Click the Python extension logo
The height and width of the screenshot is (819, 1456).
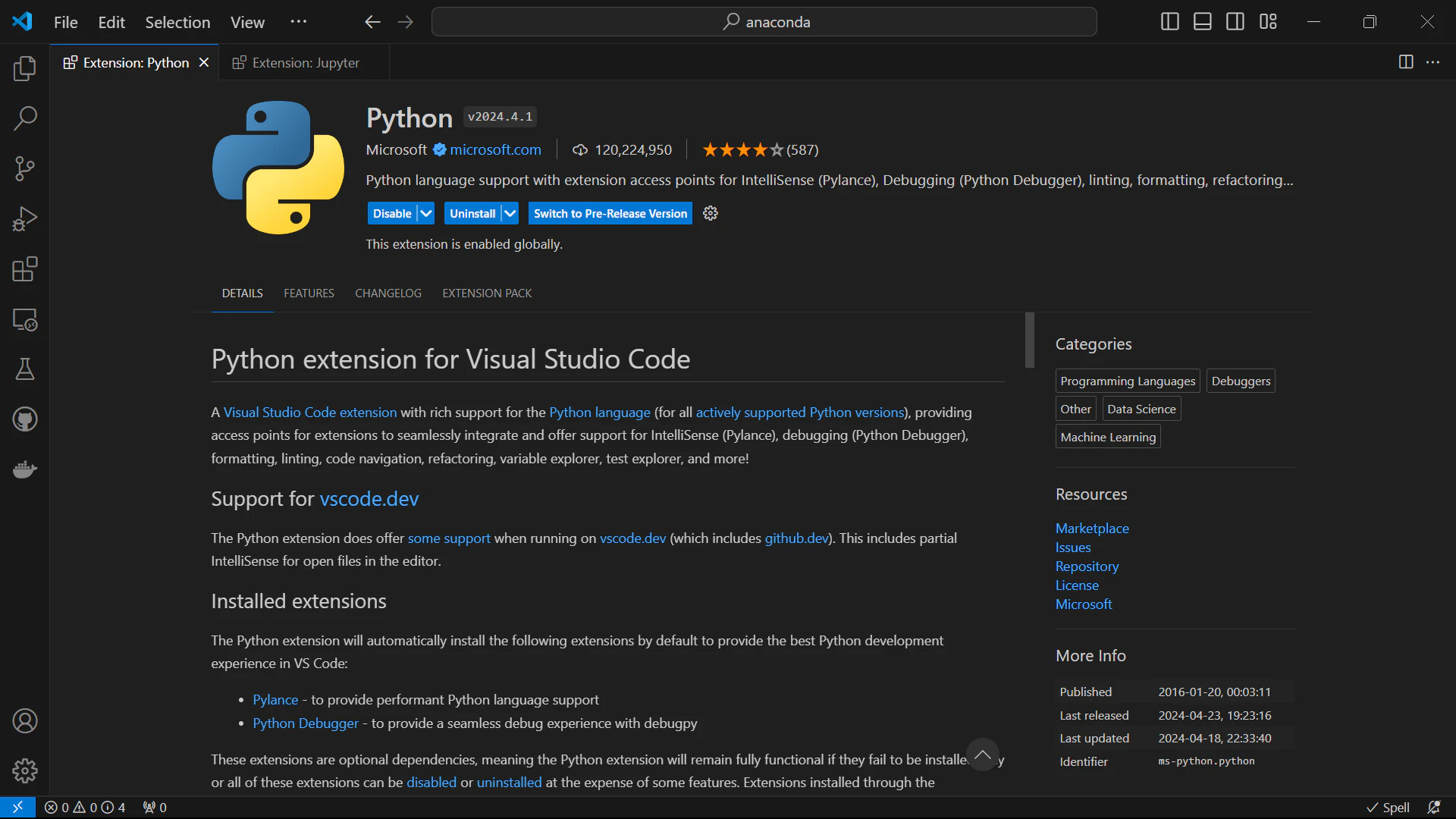(278, 168)
